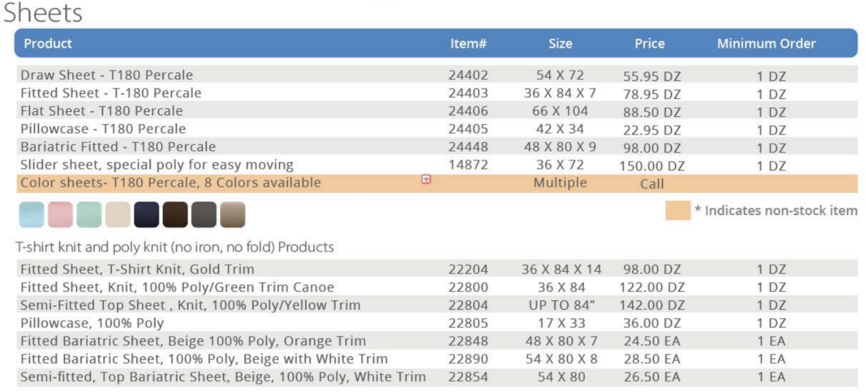Choose the charcoal gray color swatch
The image size is (866, 392).
click(x=204, y=215)
